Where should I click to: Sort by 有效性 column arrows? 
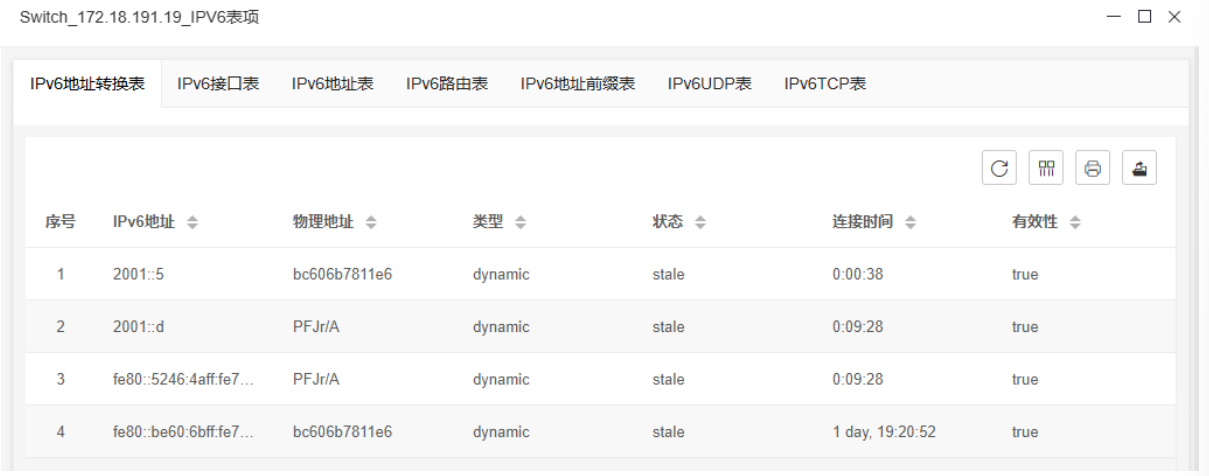[x=1076, y=222]
